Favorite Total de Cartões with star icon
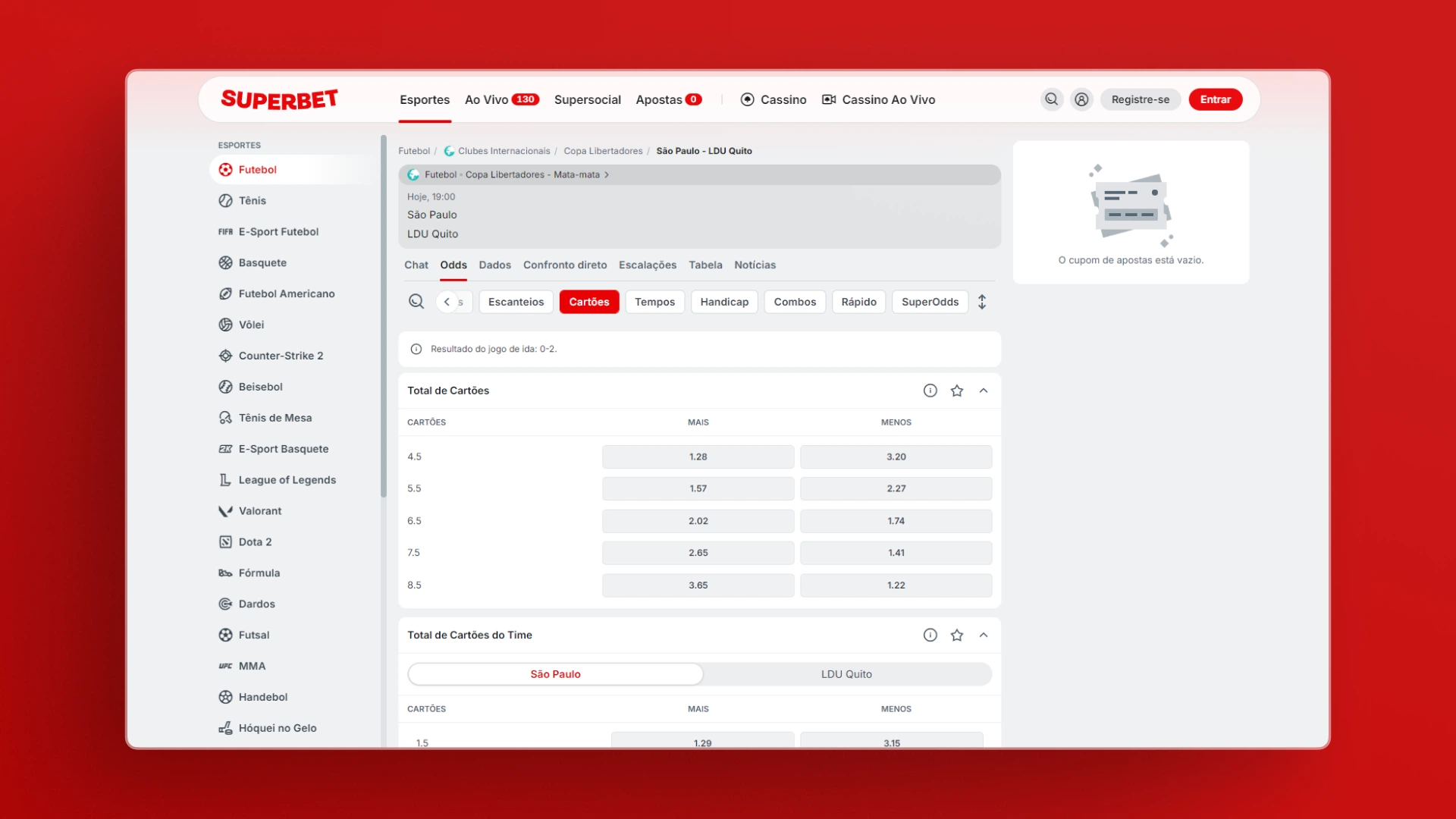Screen dimensions: 1456x819 coord(957,391)
